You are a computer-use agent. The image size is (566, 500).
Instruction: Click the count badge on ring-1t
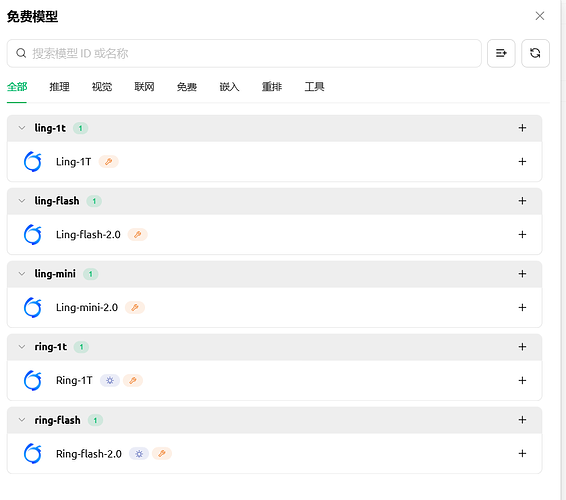click(81, 347)
